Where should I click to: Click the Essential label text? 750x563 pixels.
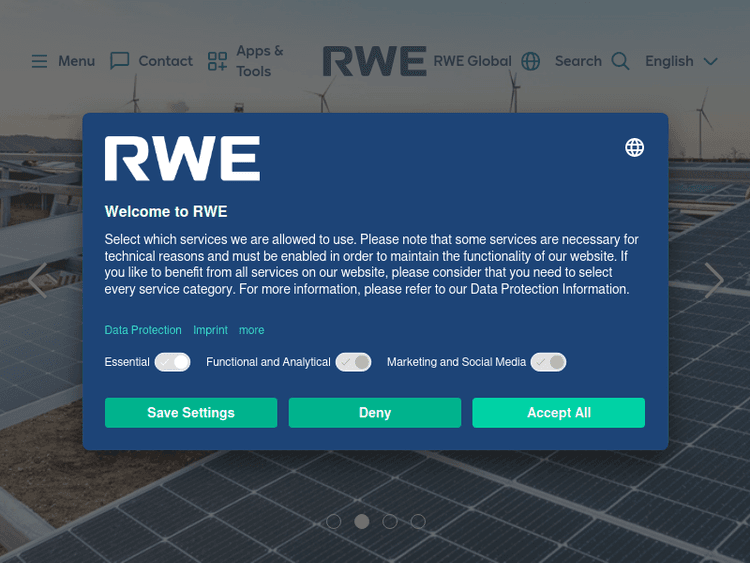(x=127, y=362)
